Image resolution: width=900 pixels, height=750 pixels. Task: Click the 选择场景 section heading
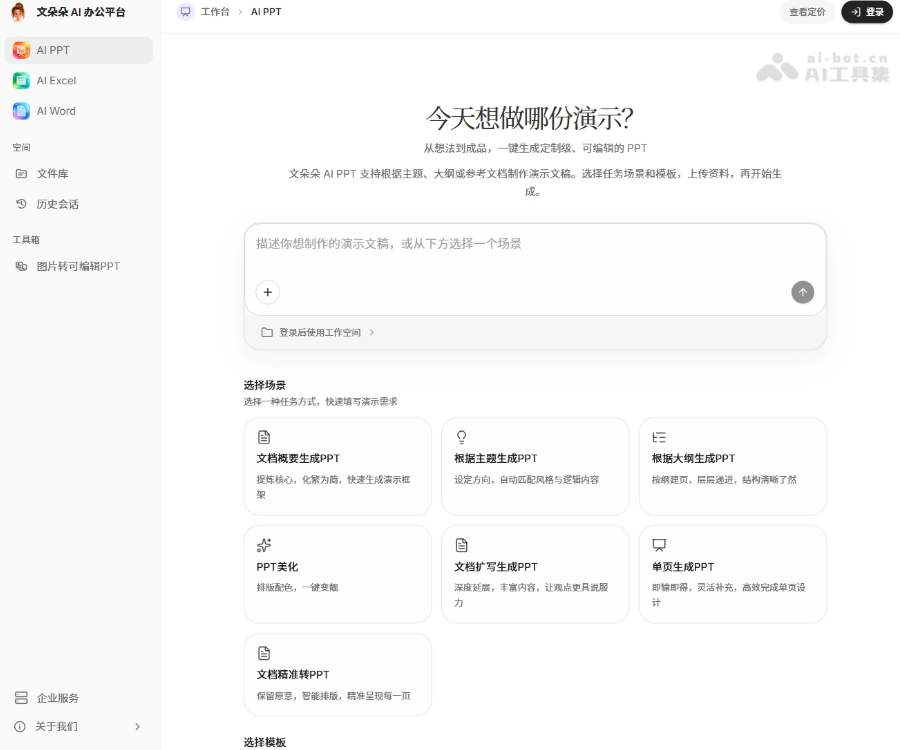coord(265,385)
